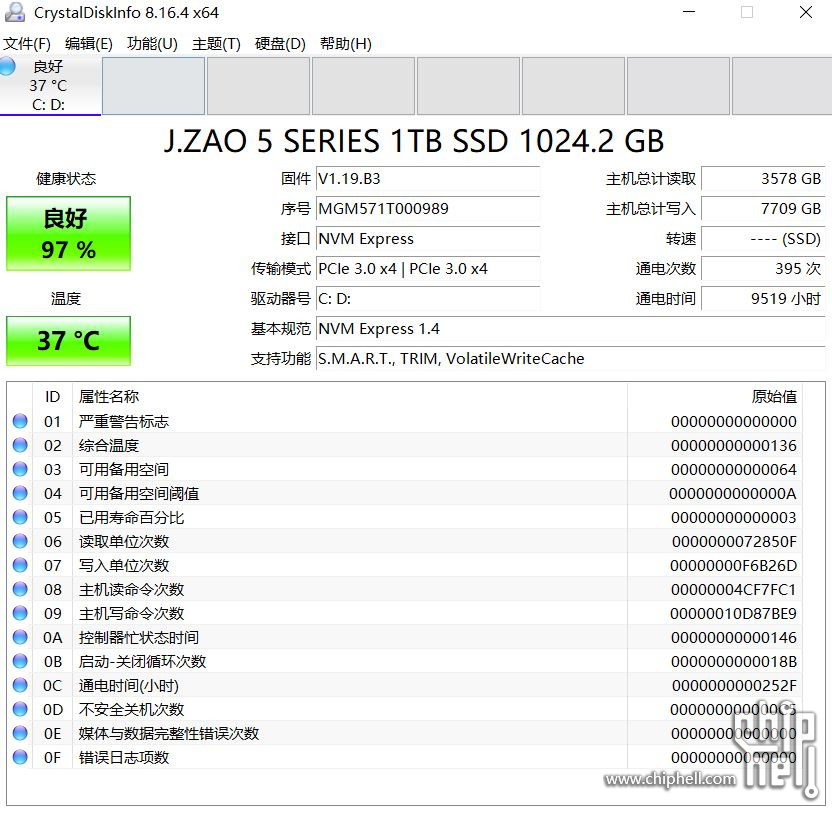This screenshot has height=814, width=832.
Task: Click the 主机总计读取 label
Action: (x=651, y=179)
